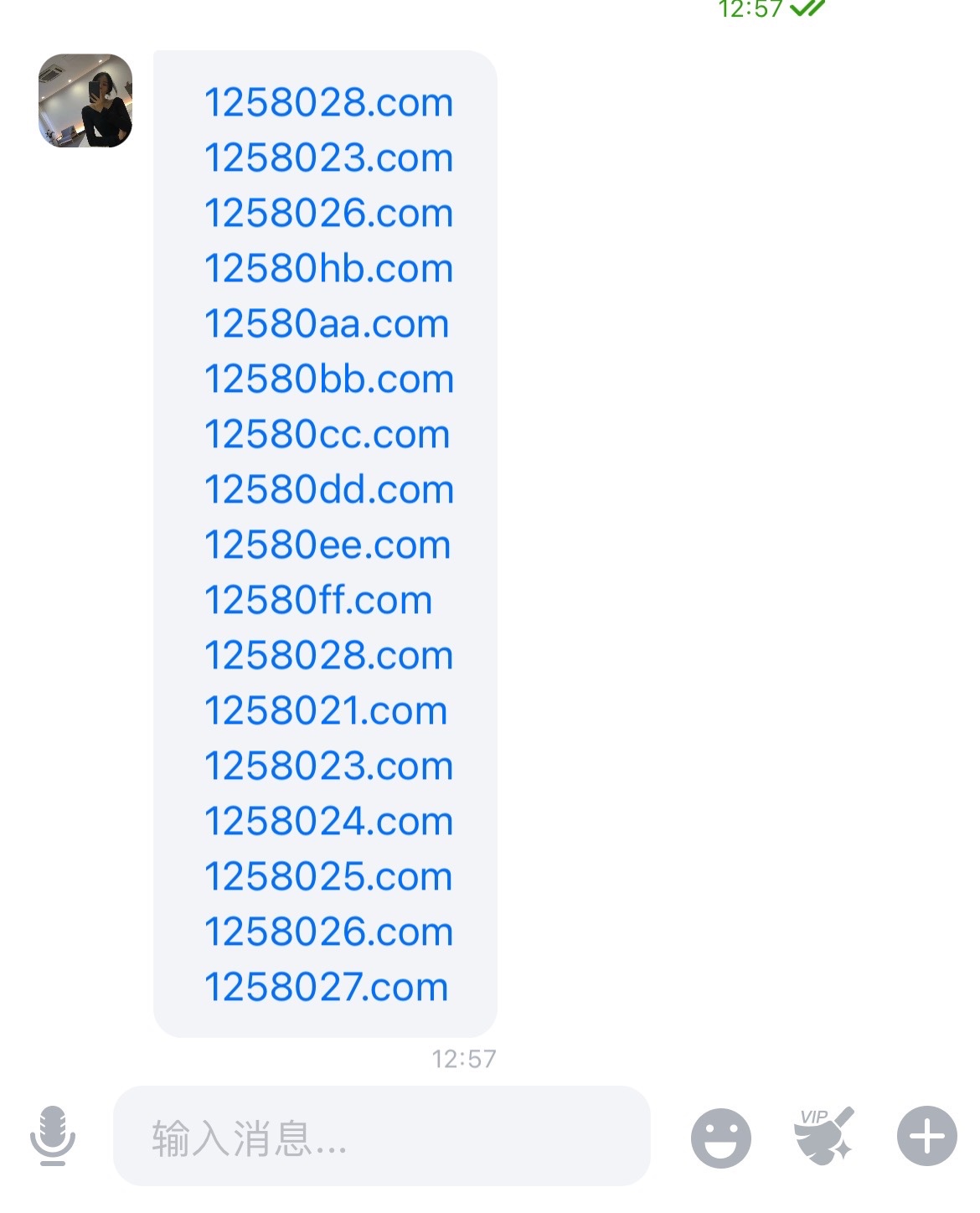Open the 12580ff.com link
Viewport: 980px width, 1213px height.
click(x=318, y=601)
